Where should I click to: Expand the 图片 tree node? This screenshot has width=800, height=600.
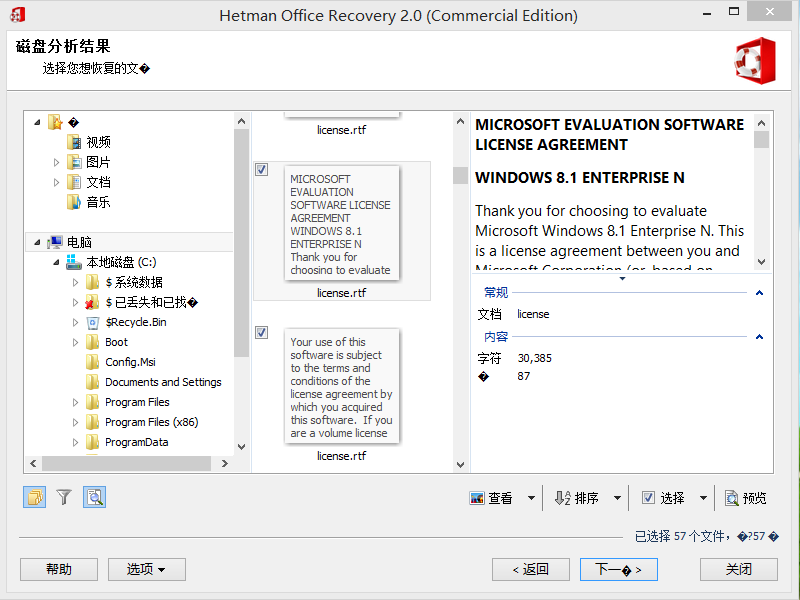pos(56,162)
